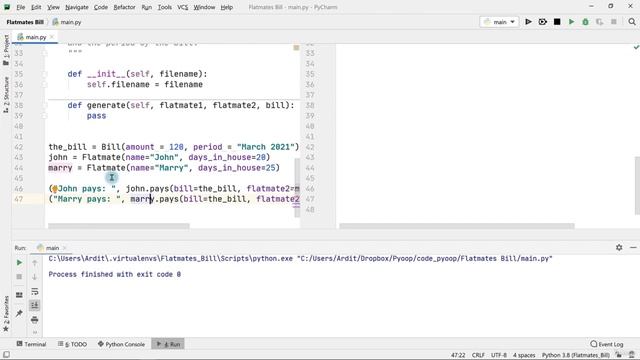Click the green Run play icon in toolbar
Image resolution: width=640 pixels, height=360 pixels.
point(571,22)
